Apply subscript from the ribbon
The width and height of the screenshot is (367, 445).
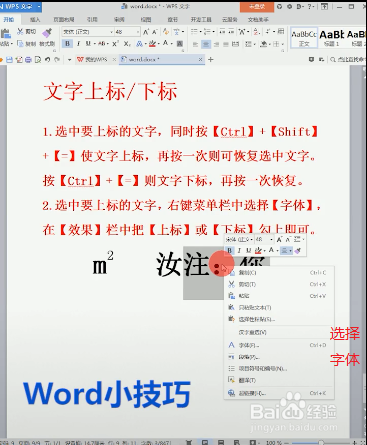[x=127, y=44]
